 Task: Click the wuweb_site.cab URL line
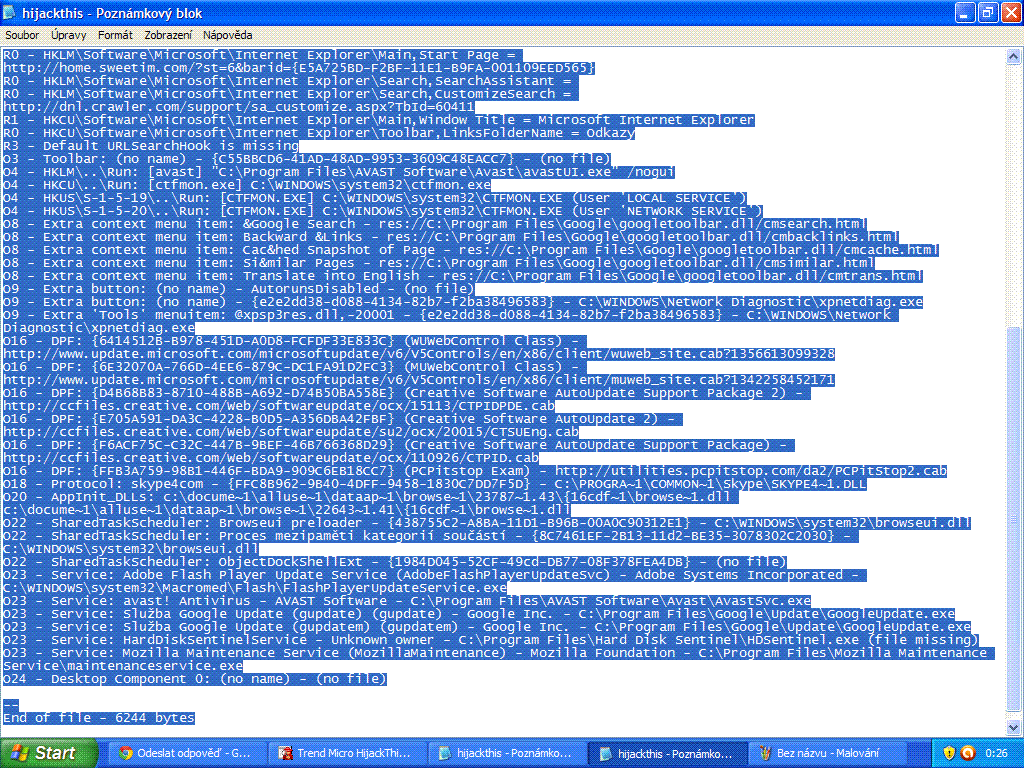[x=419, y=354]
